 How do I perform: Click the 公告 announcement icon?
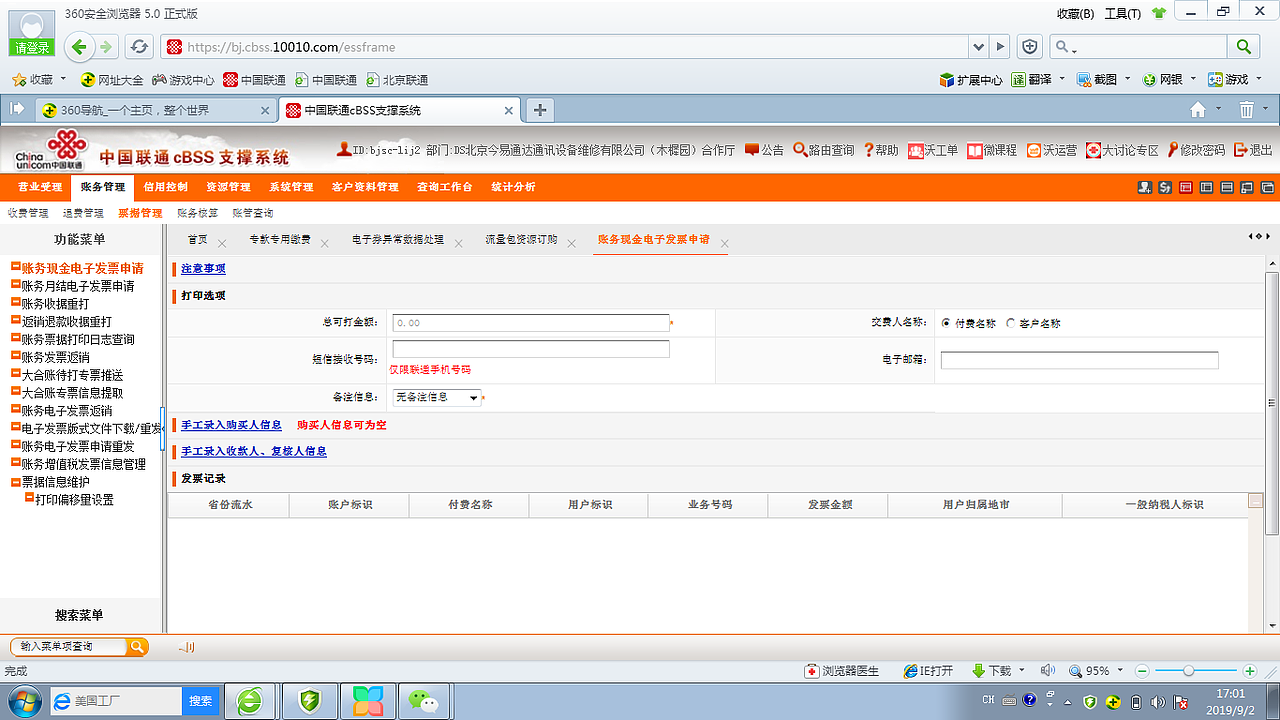click(x=764, y=150)
